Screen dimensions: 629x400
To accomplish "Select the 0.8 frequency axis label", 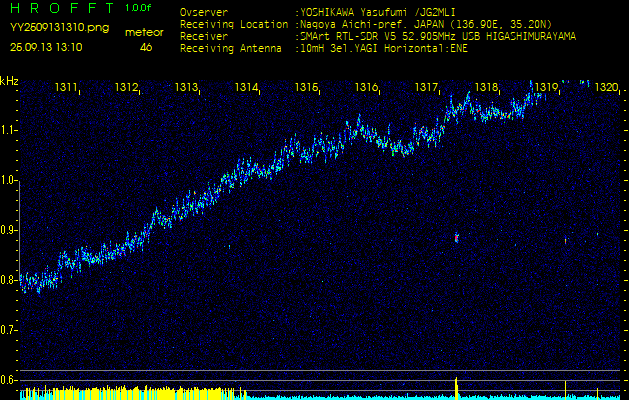I will click(9, 280).
